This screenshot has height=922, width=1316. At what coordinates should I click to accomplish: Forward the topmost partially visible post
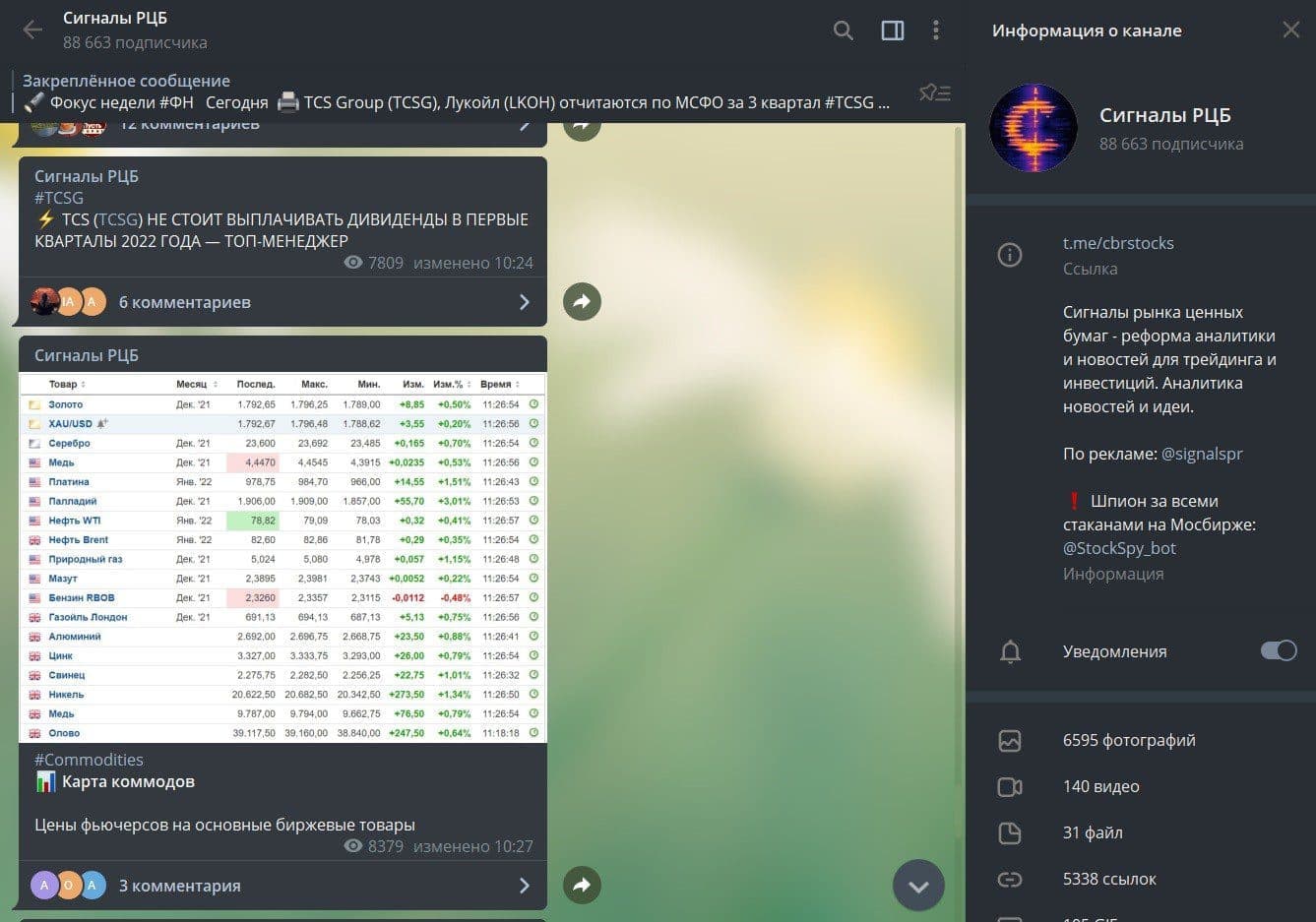coord(582,127)
